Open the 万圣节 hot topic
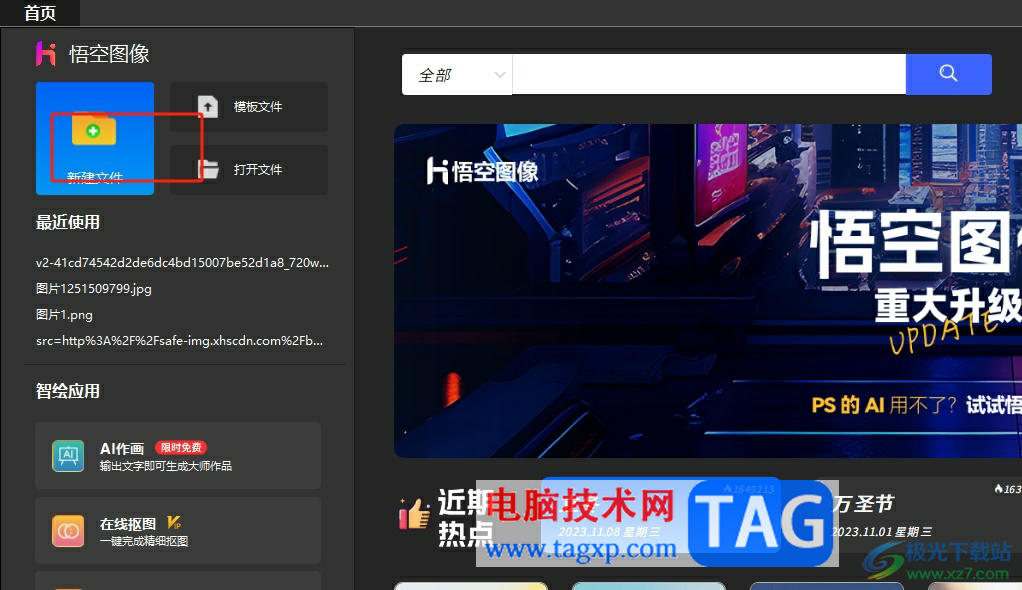Image resolution: width=1022 pixels, height=590 pixels. [x=864, y=504]
